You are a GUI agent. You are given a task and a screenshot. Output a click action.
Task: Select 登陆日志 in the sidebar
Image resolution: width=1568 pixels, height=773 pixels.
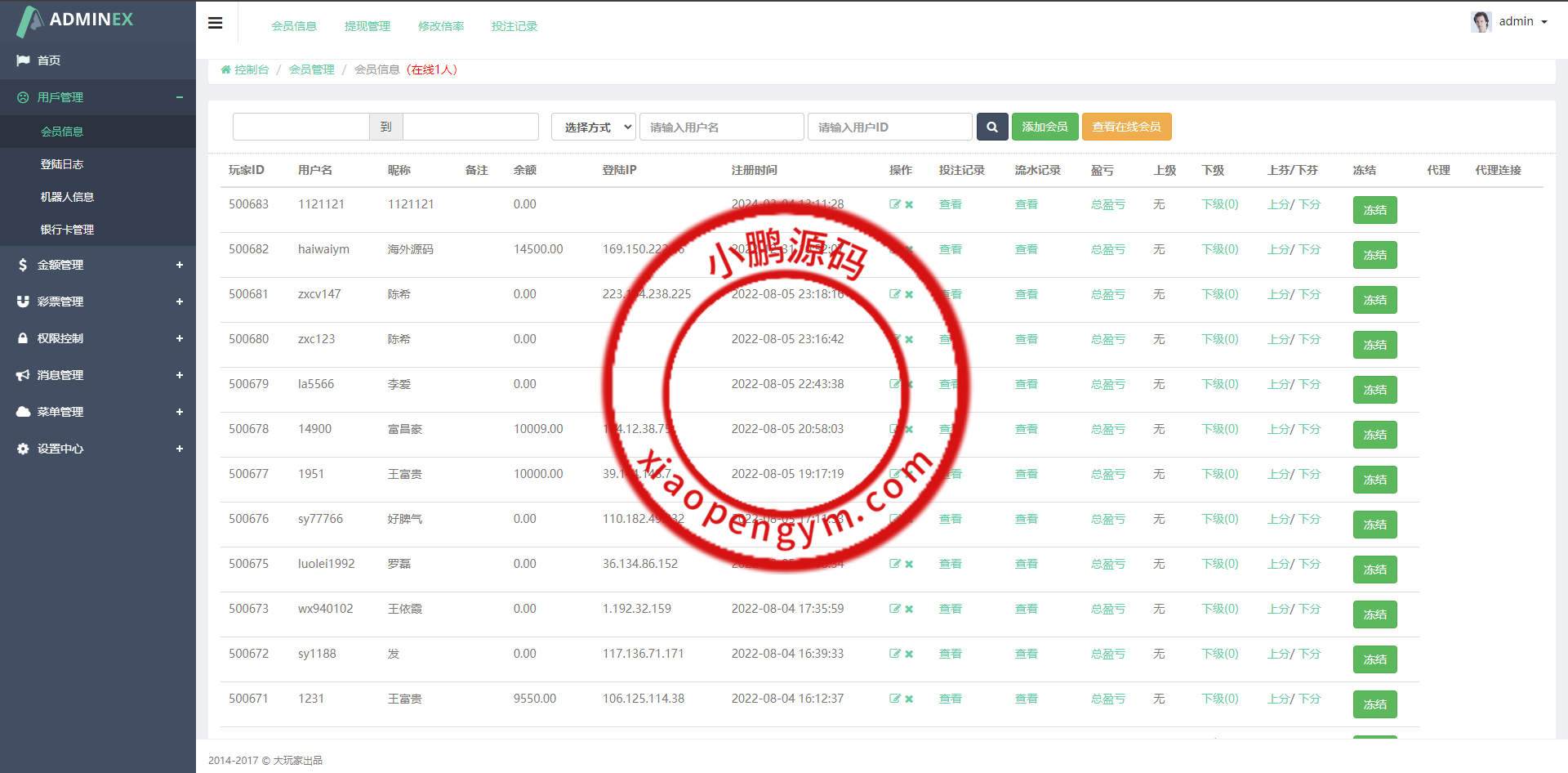[x=62, y=164]
